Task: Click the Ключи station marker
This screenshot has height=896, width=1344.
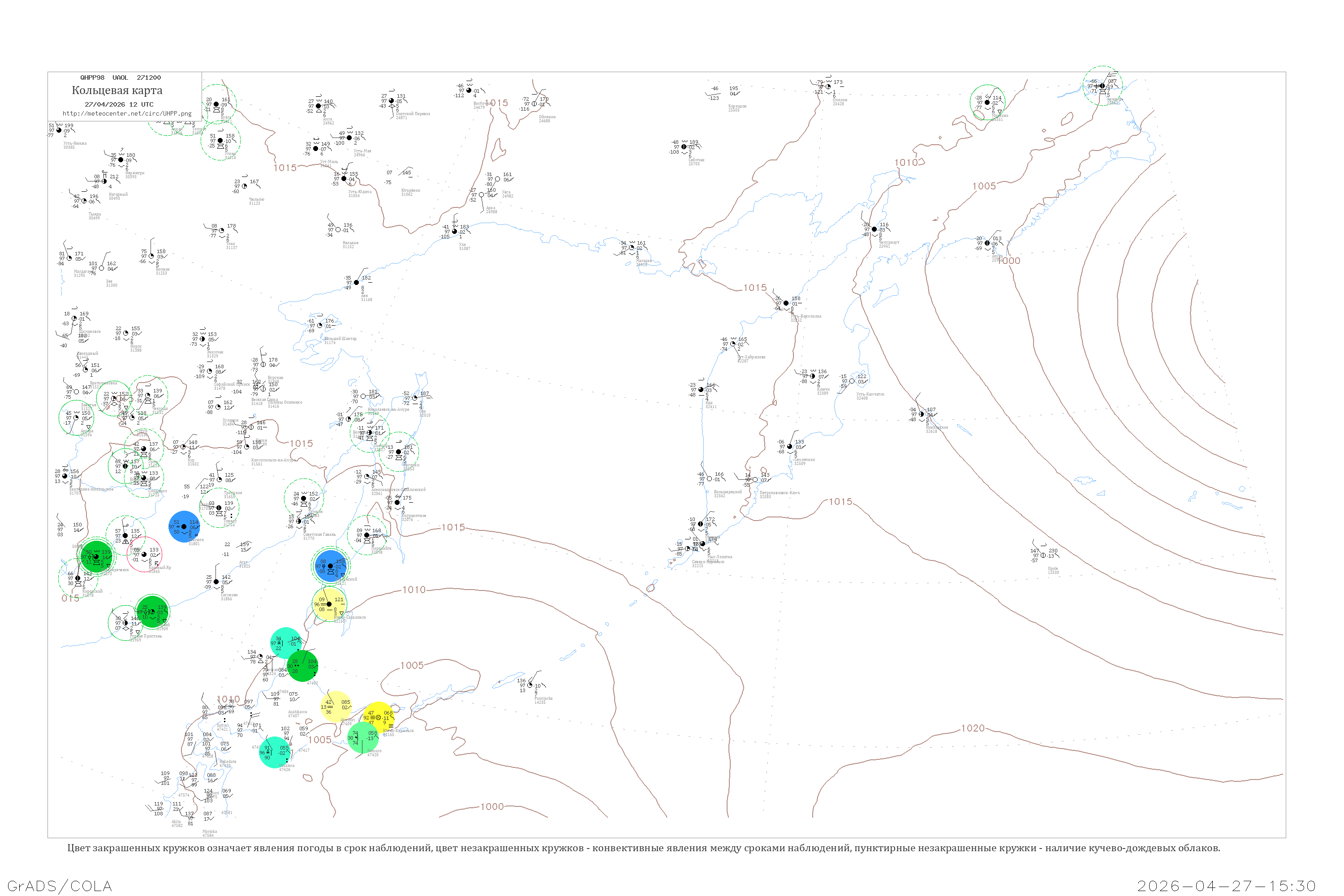Action: (x=813, y=376)
